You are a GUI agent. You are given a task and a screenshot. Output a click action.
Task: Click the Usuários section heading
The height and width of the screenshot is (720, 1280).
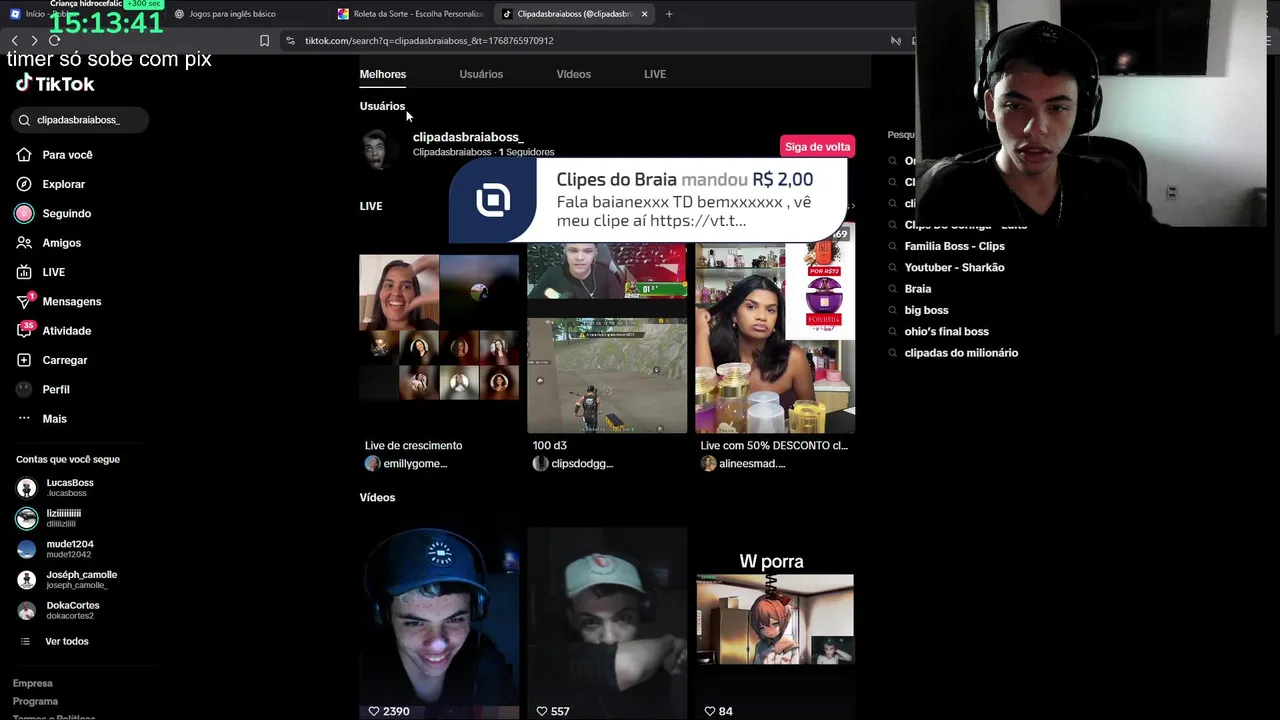click(x=382, y=106)
